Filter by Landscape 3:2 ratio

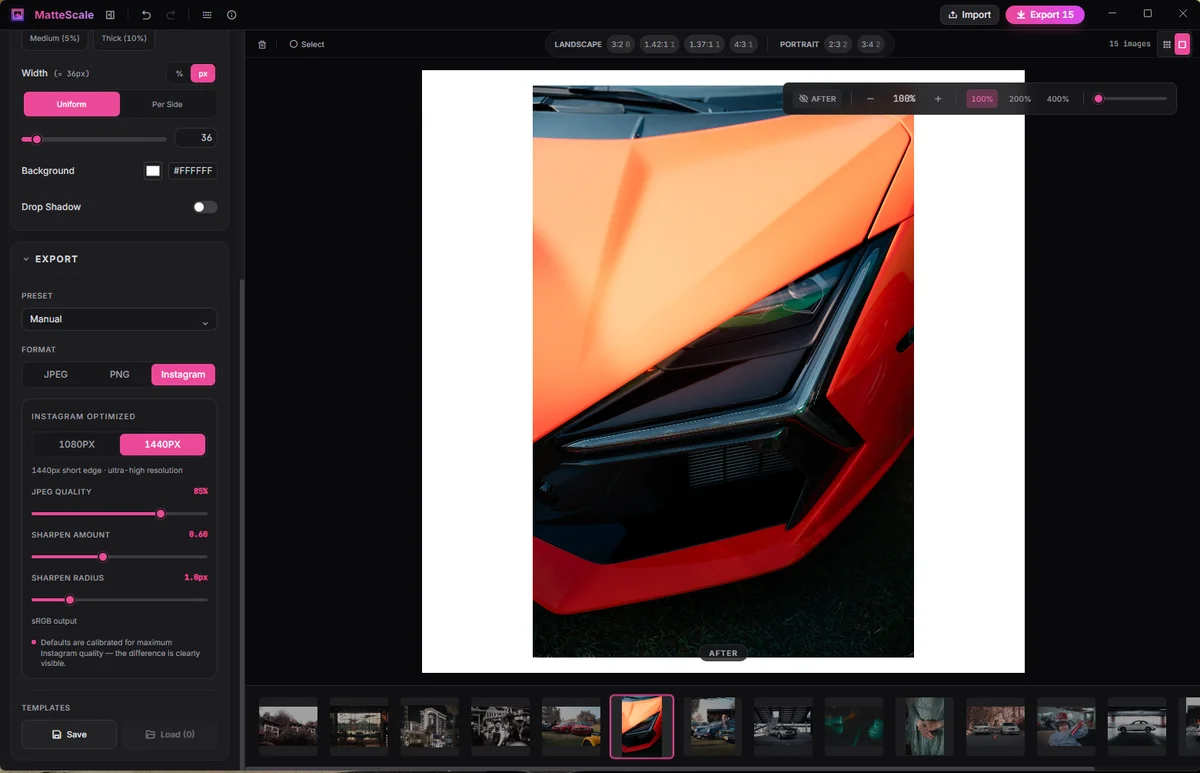pyautogui.click(x=621, y=44)
